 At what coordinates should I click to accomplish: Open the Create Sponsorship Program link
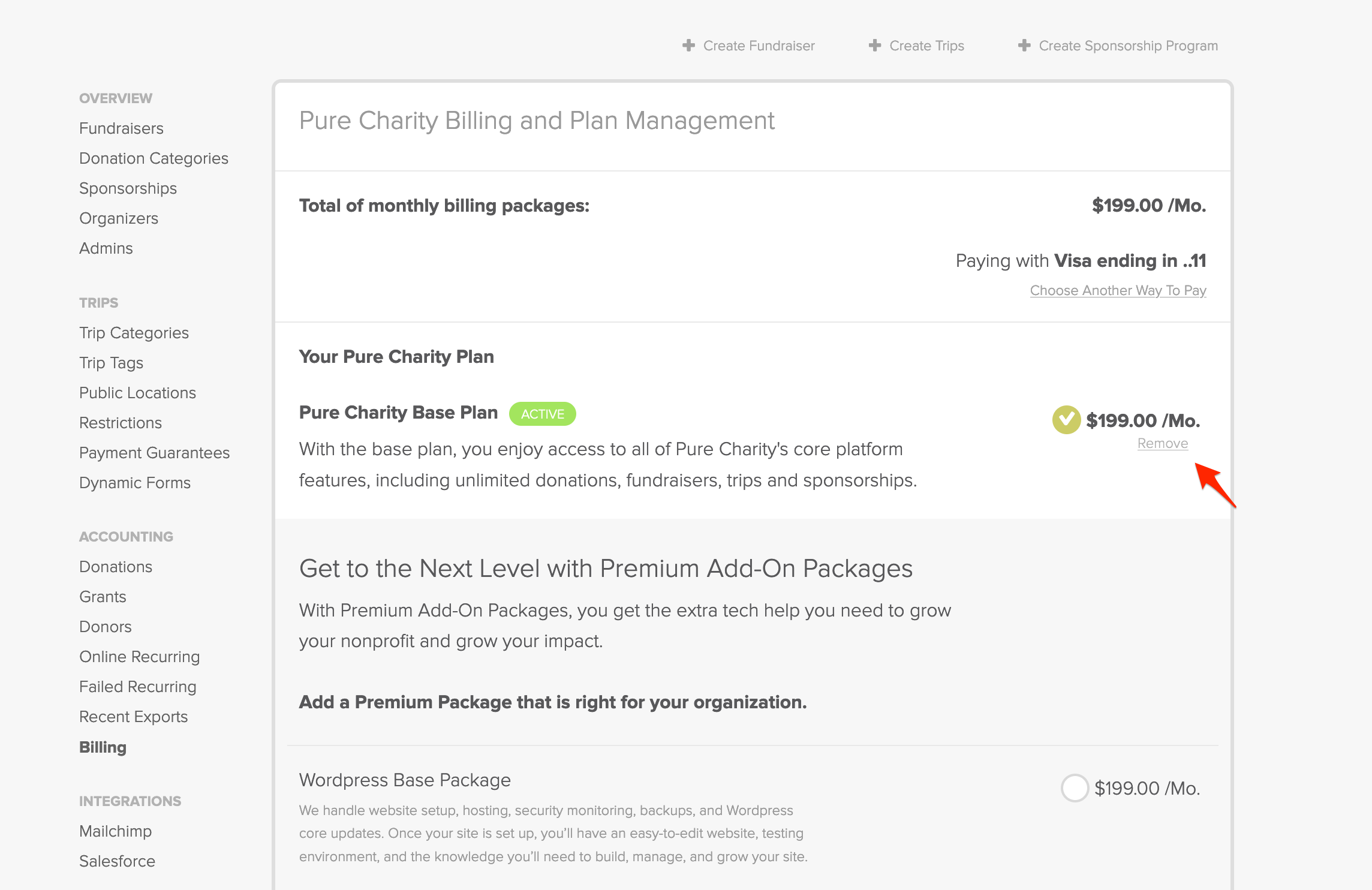[x=1128, y=46]
